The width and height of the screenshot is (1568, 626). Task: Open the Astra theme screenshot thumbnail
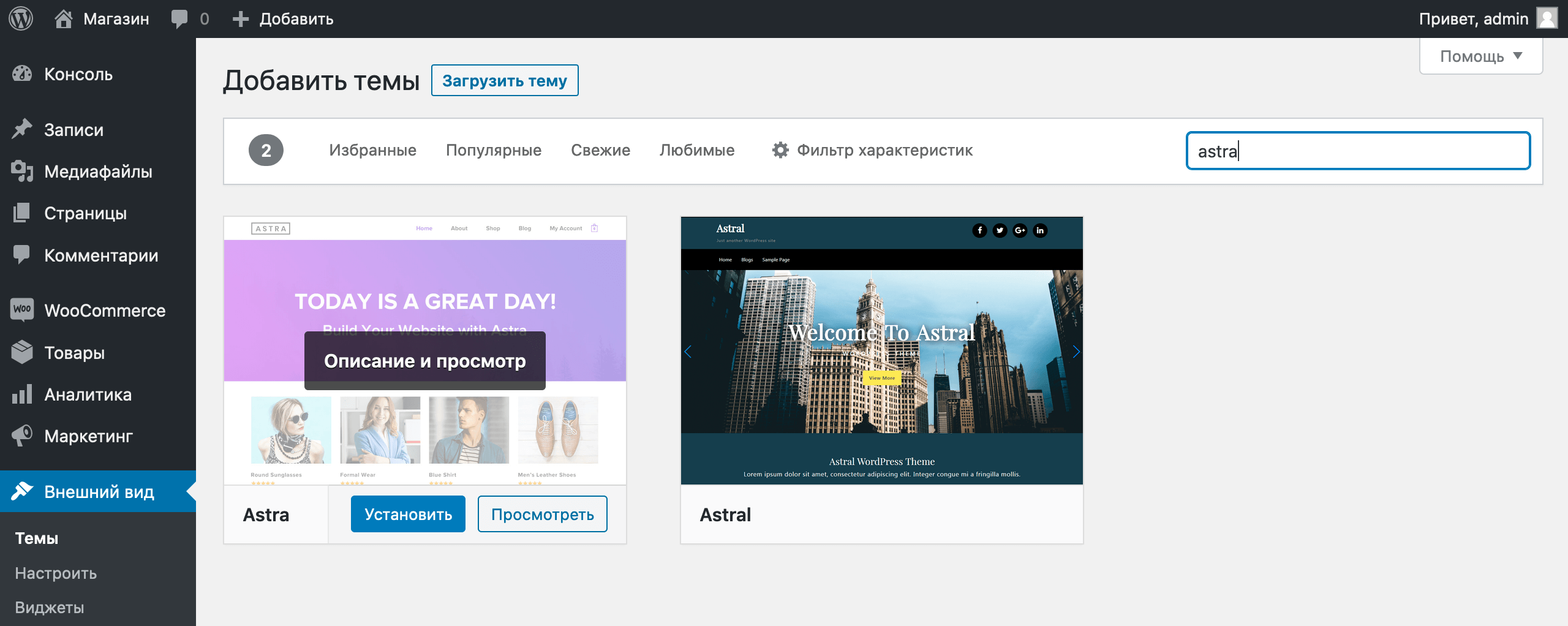click(425, 350)
